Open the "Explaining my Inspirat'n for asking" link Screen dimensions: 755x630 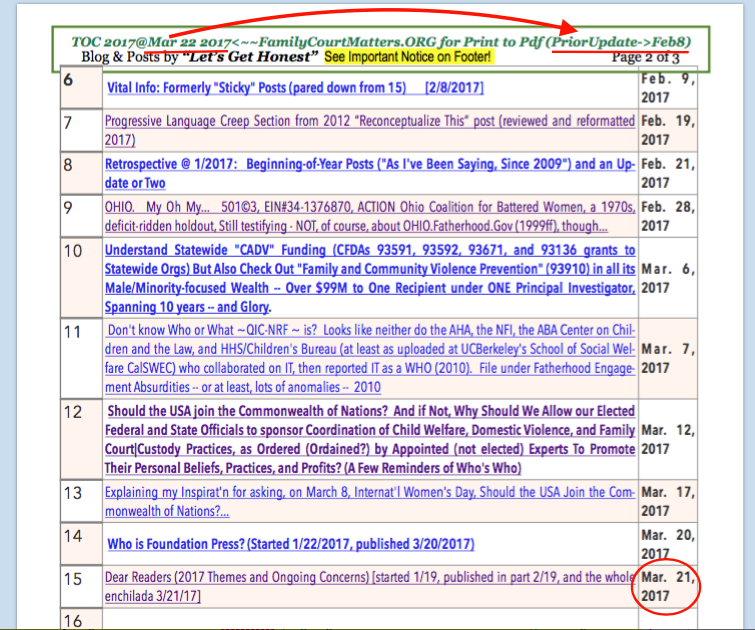click(370, 501)
